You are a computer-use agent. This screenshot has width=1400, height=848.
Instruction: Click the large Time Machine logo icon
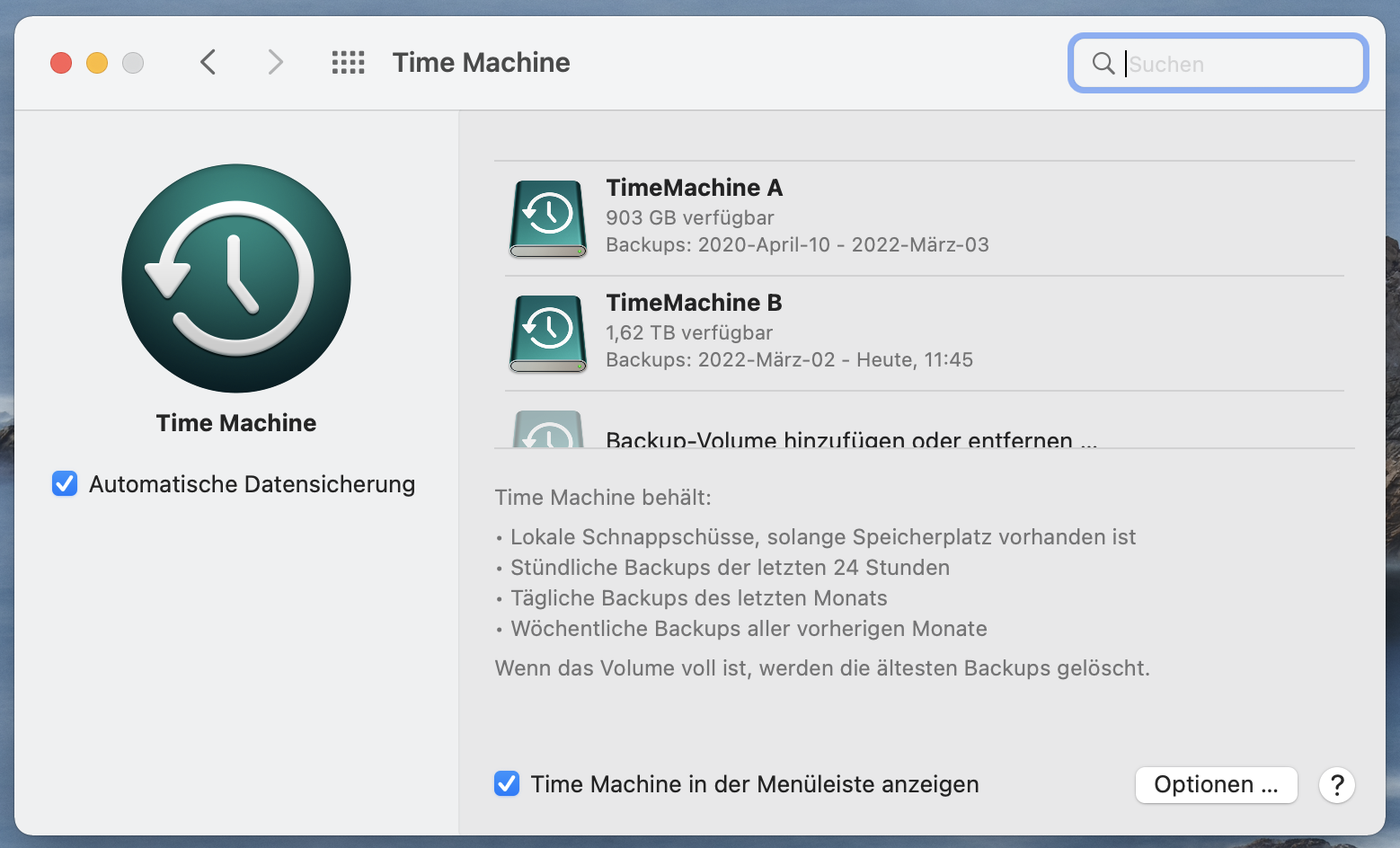pyautogui.click(x=236, y=278)
